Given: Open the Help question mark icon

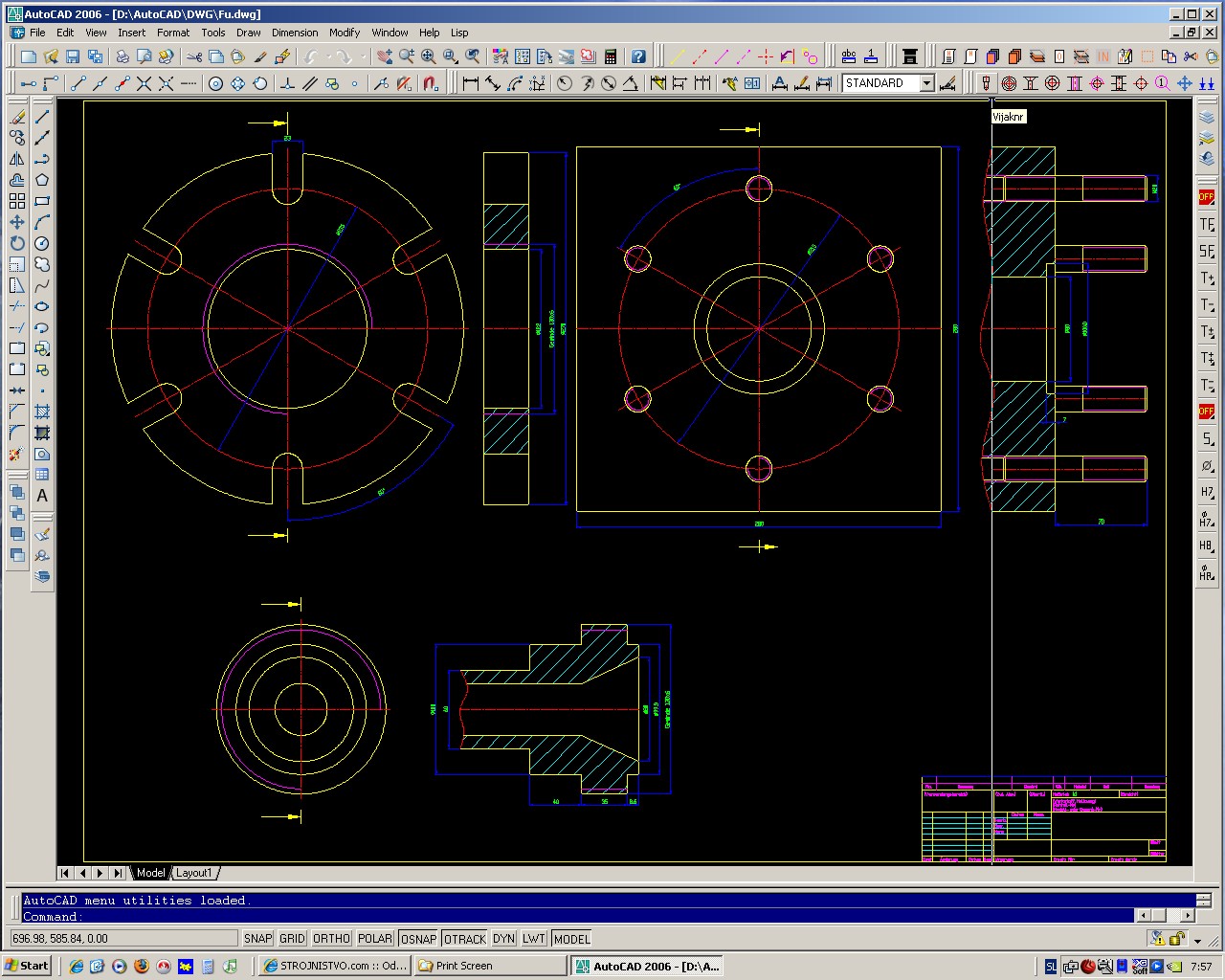Looking at the screenshot, I should click(x=638, y=56).
